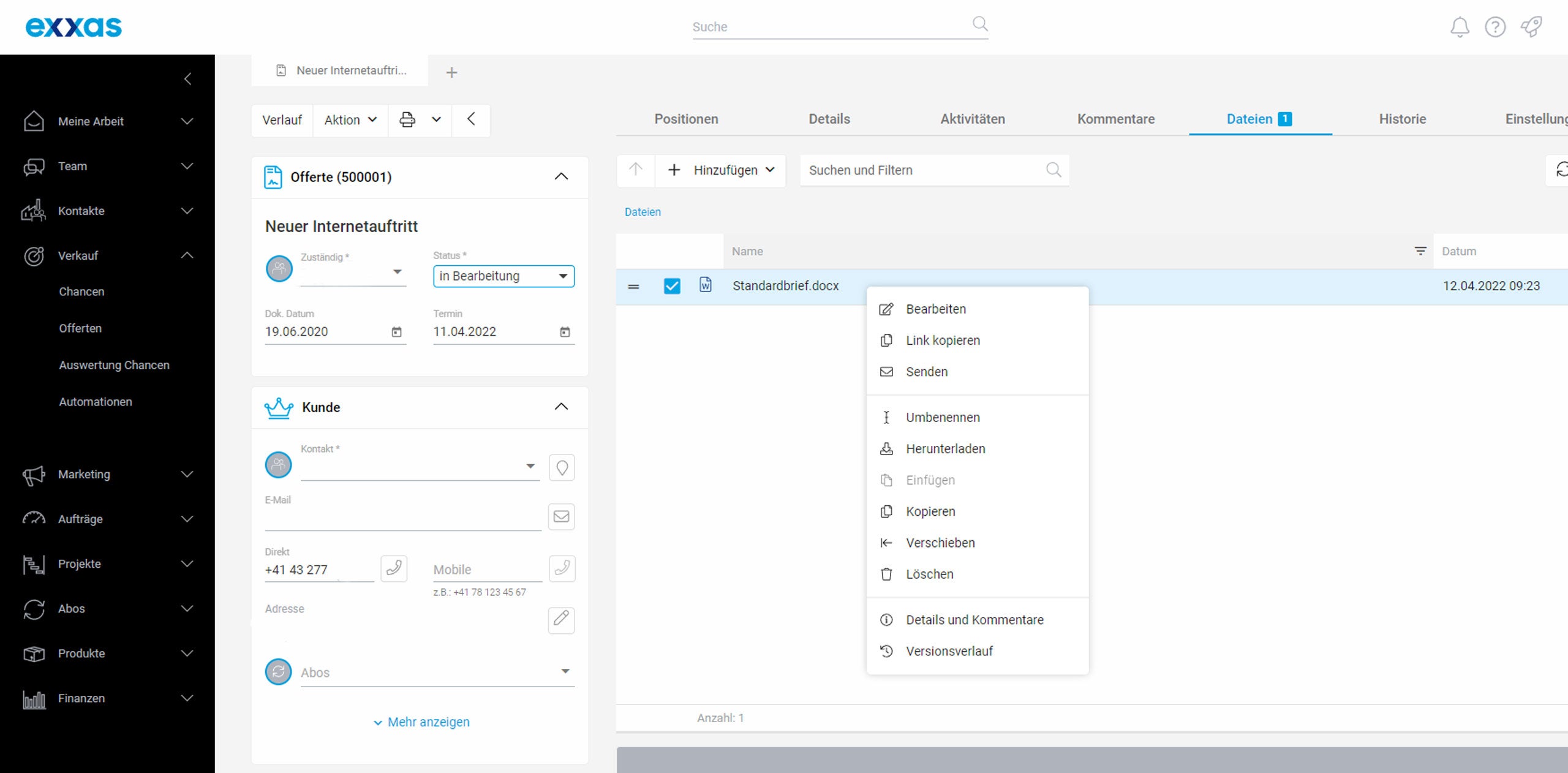Click the email envelope icon beside E-Mail field

(561, 516)
